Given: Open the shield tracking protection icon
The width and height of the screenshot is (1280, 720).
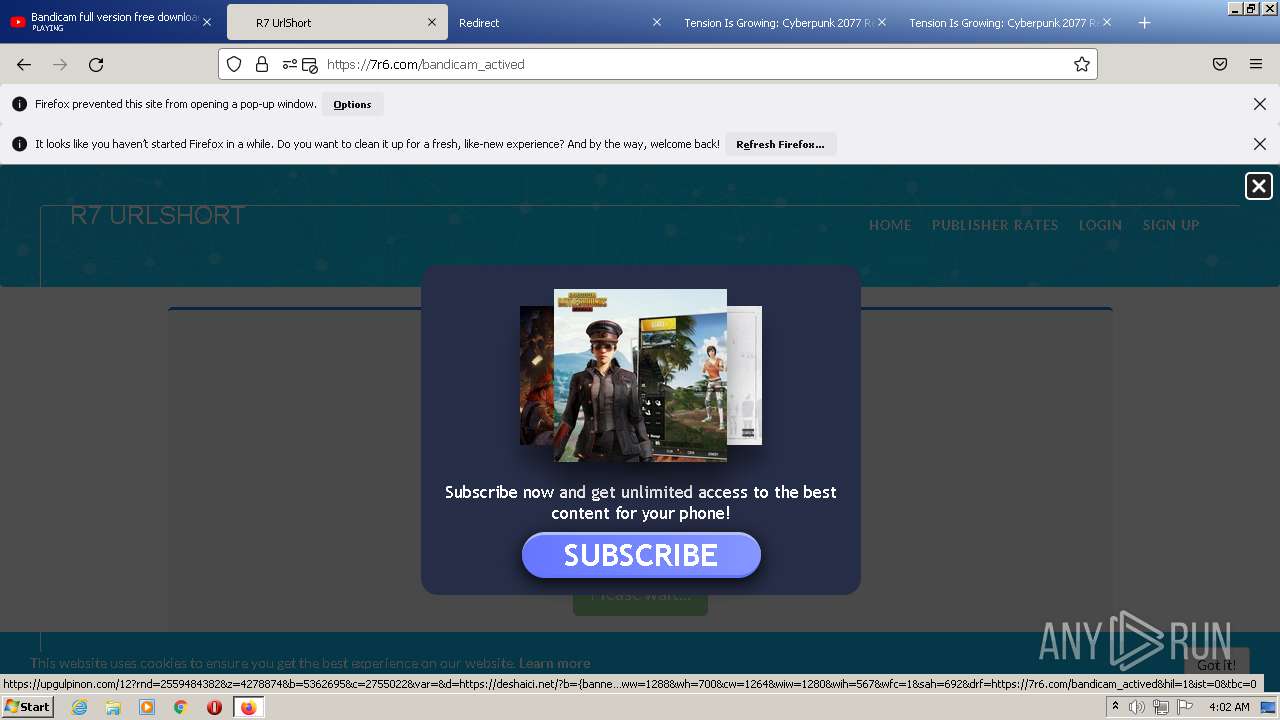Looking at the screenshot, I should 234,64.
